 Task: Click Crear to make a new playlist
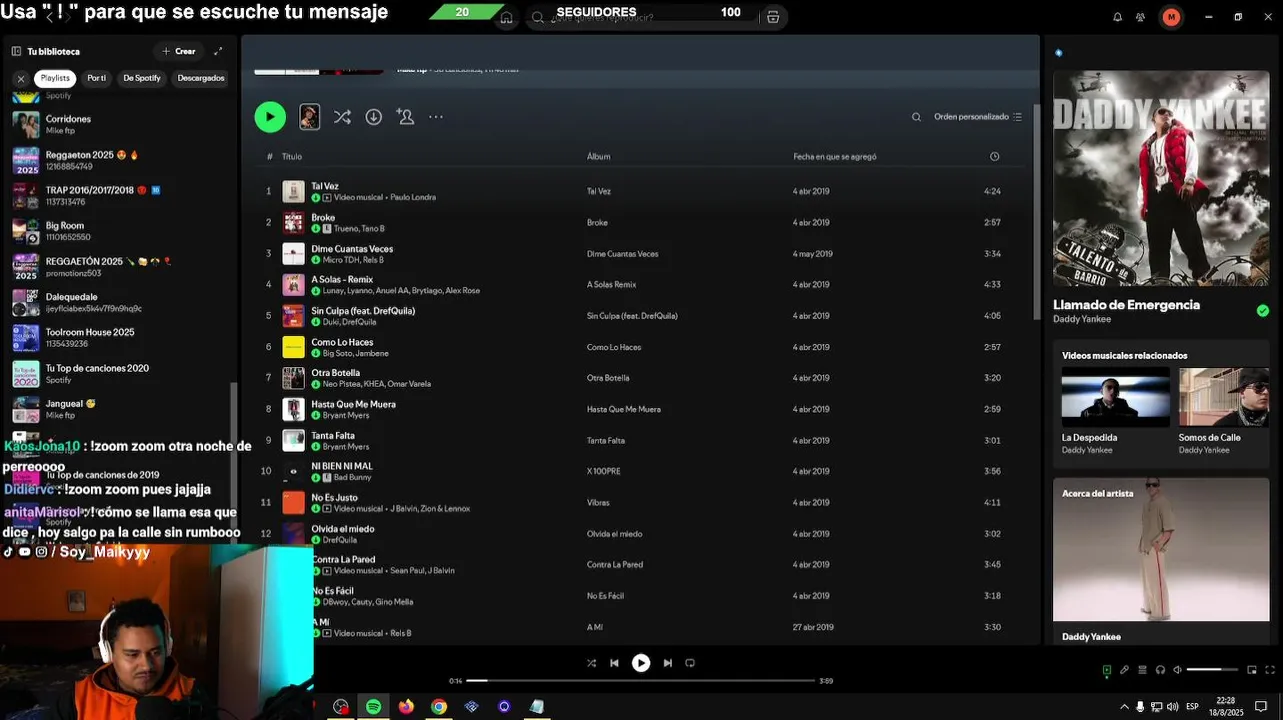[x=178, y=51]
